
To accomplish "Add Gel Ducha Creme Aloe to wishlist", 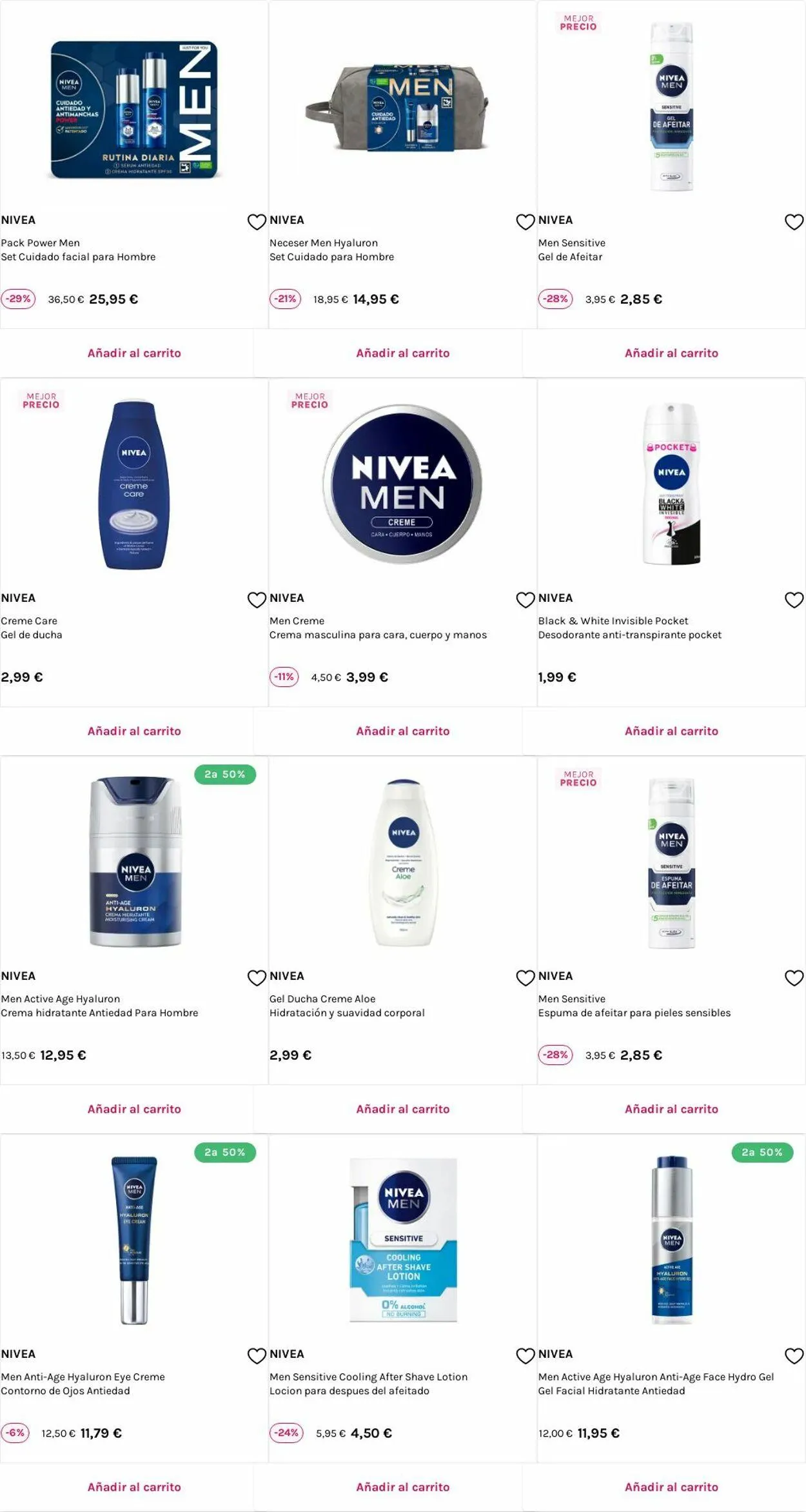I will click(x=526, y=978).
